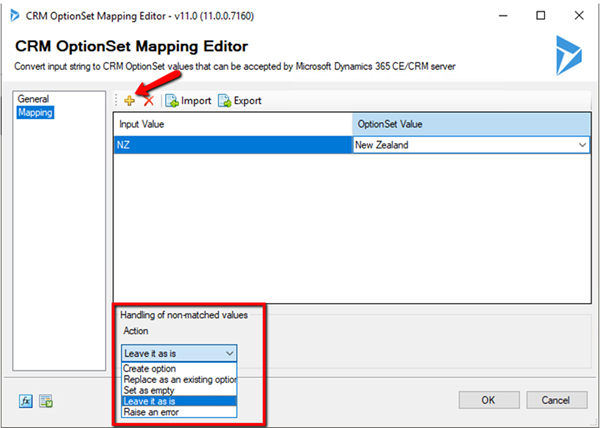Screen dimensions: 600x428
Task: Select 'Raise an error' in Action list
Action: pyautogui.click(x=151, y=412)
